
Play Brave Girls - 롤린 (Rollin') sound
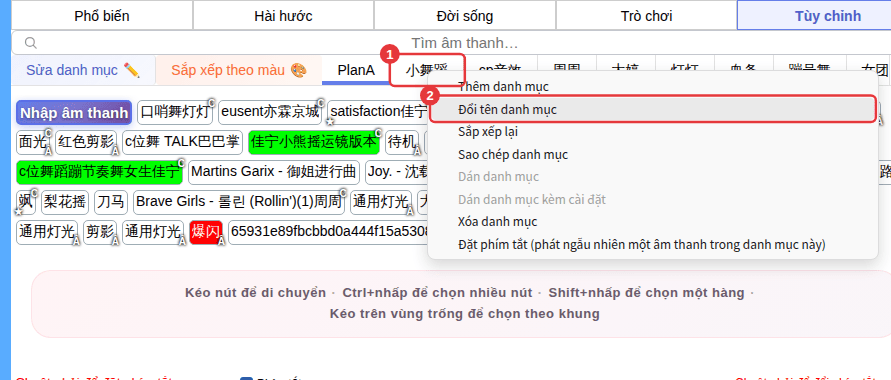[239, 202]
